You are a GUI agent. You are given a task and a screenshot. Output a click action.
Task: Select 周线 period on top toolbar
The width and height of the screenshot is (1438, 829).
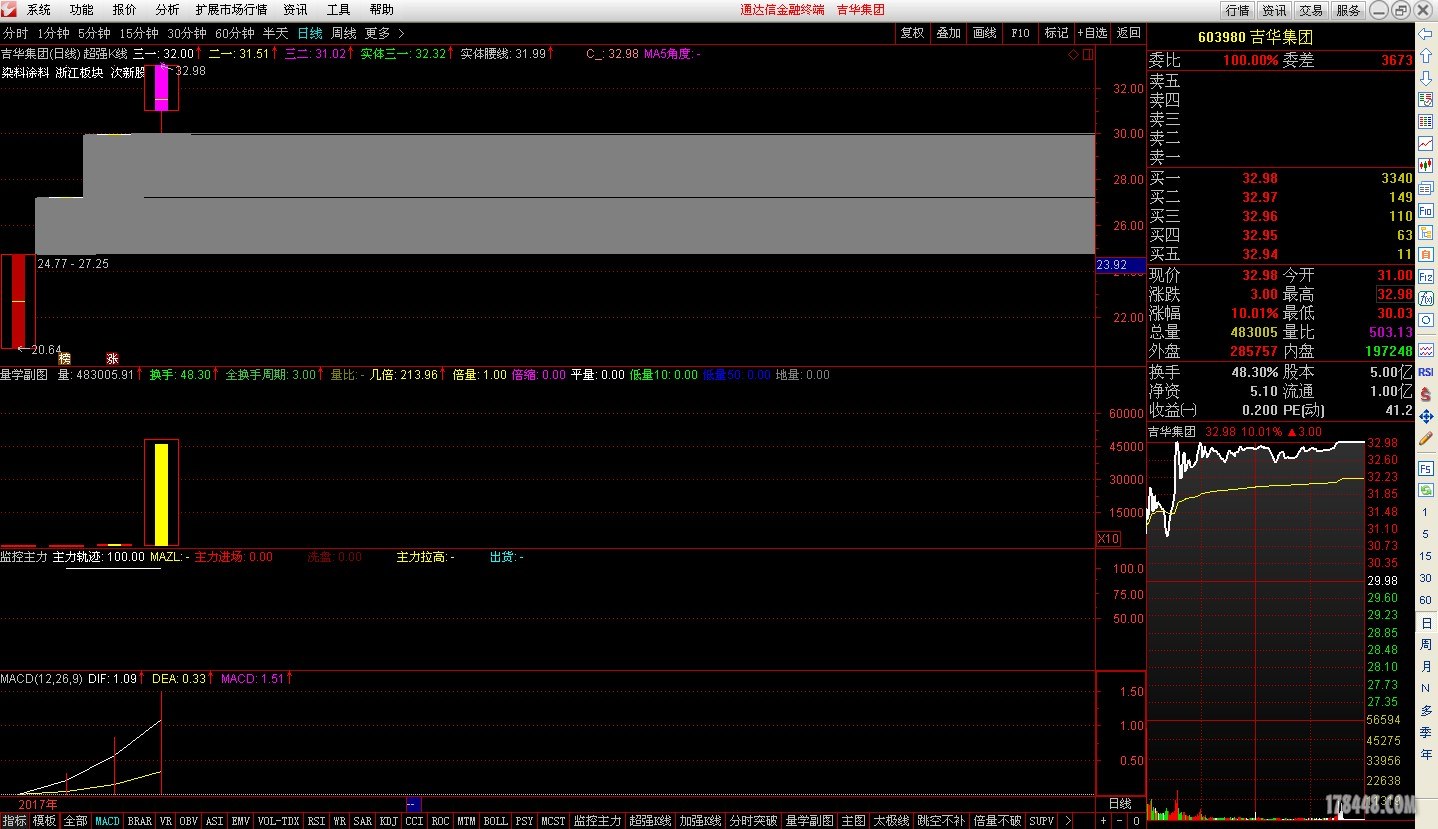(x=343, y=33)
